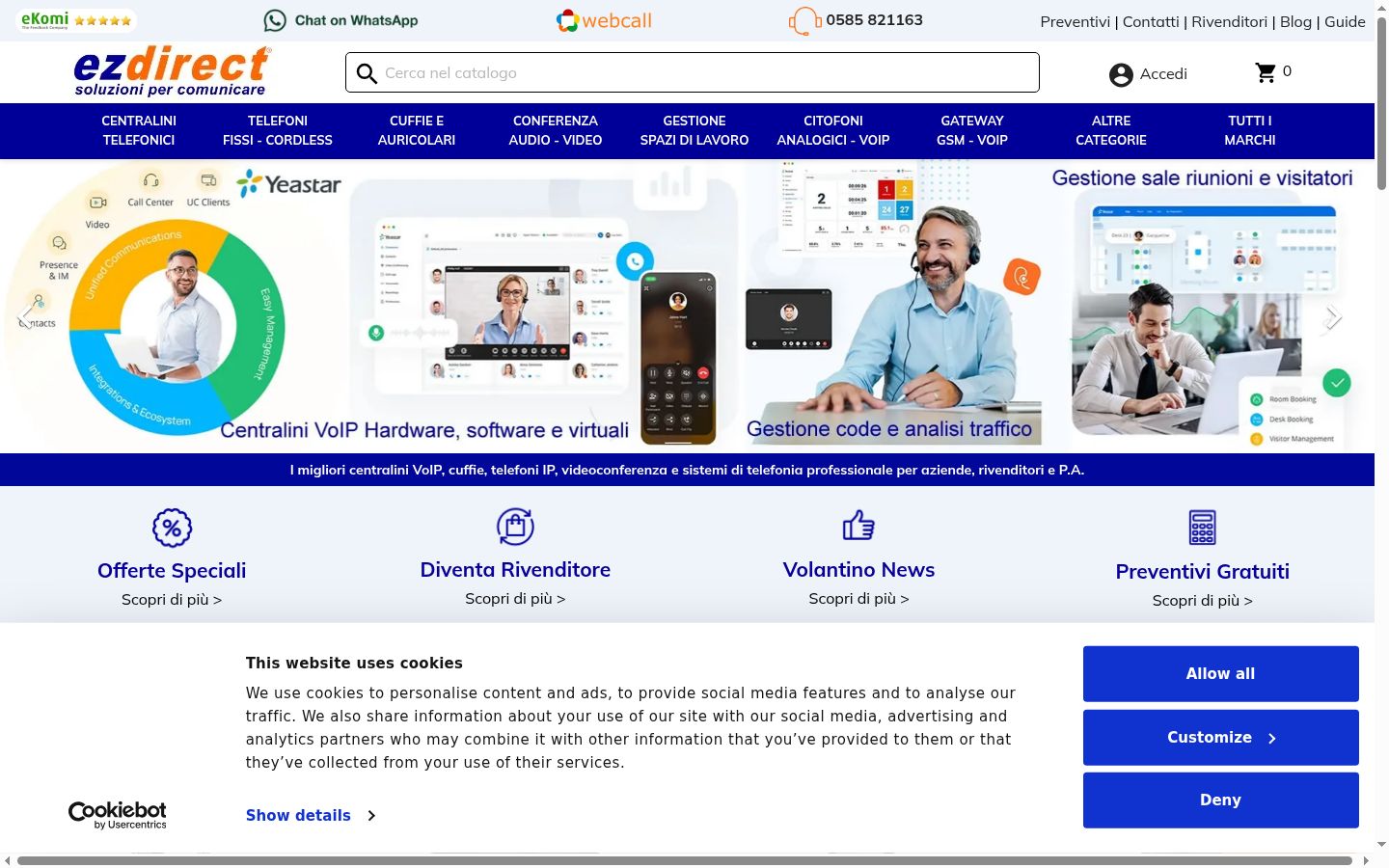
Task: Open Cuffie e Auricolari menu
Action: pos(417,130)
